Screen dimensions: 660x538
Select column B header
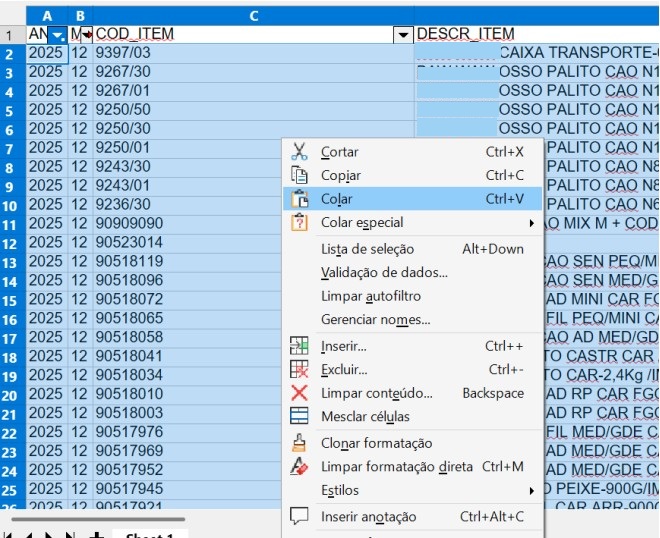pyautogui.click(x=80, y=16)
